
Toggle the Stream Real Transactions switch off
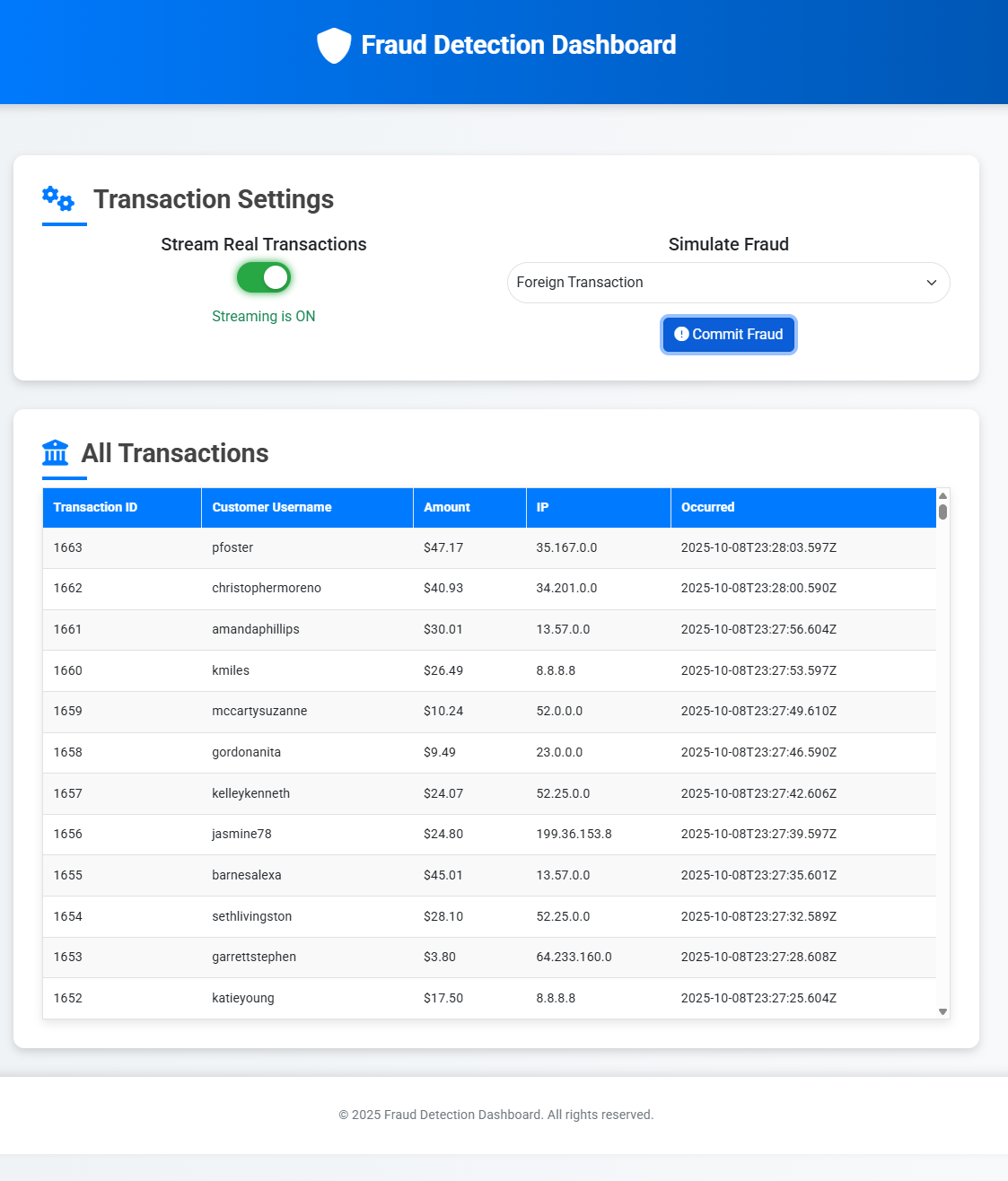264,278
